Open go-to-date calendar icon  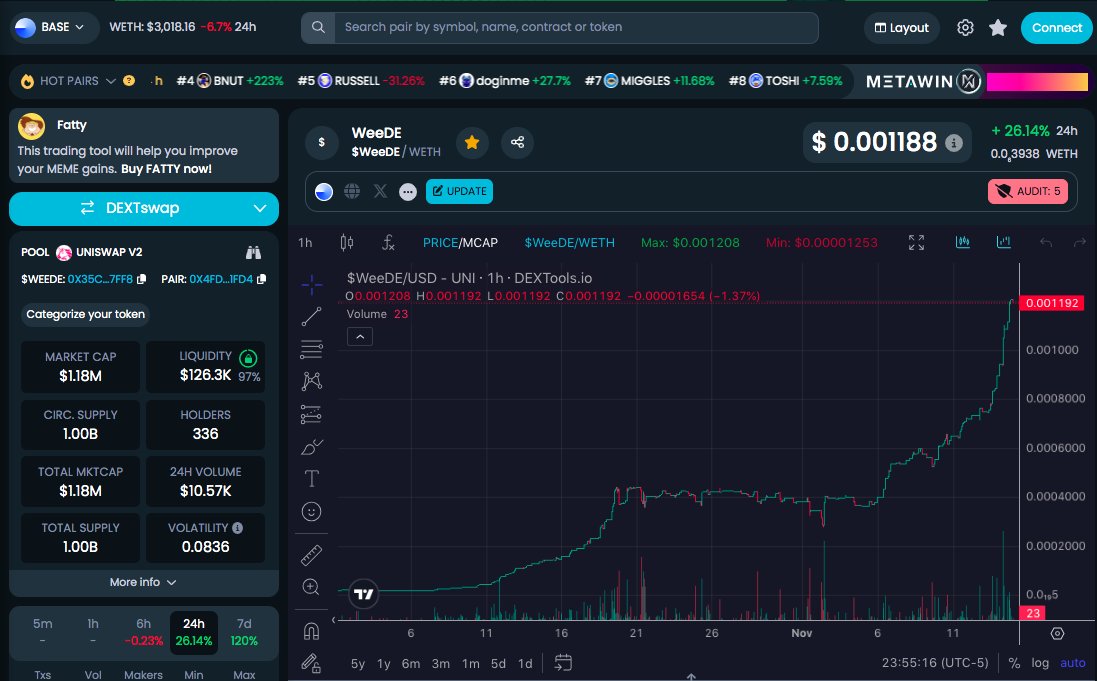pos(563,662)
